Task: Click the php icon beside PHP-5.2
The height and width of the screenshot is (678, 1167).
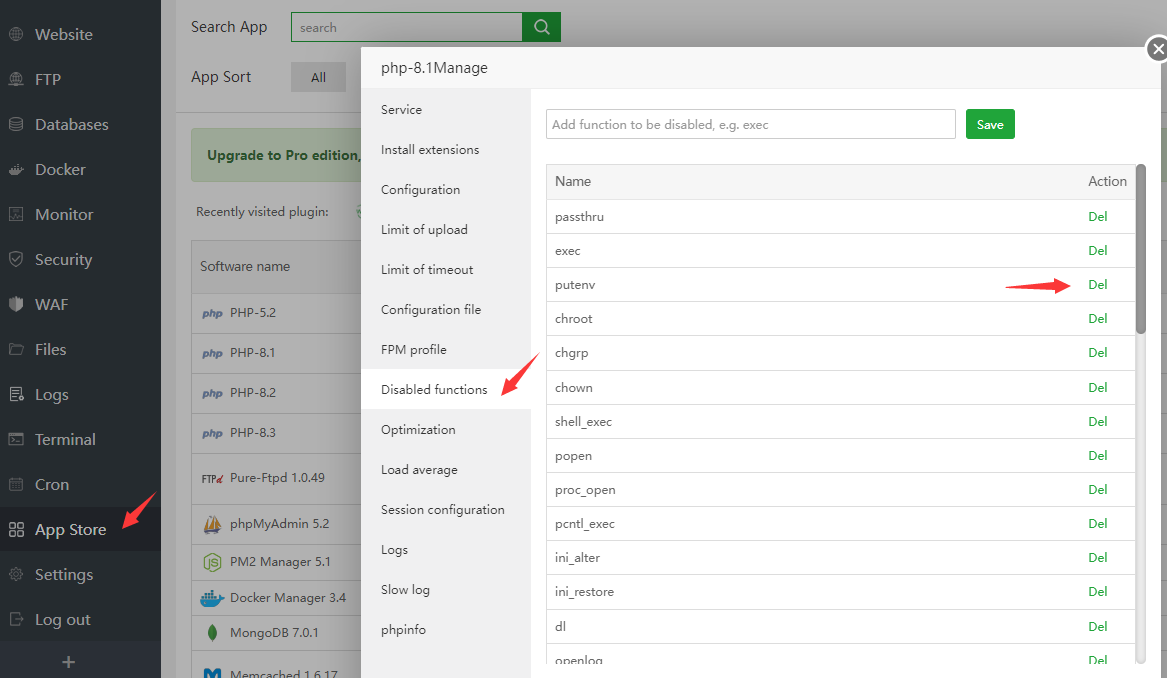Action: pos(212,313)
